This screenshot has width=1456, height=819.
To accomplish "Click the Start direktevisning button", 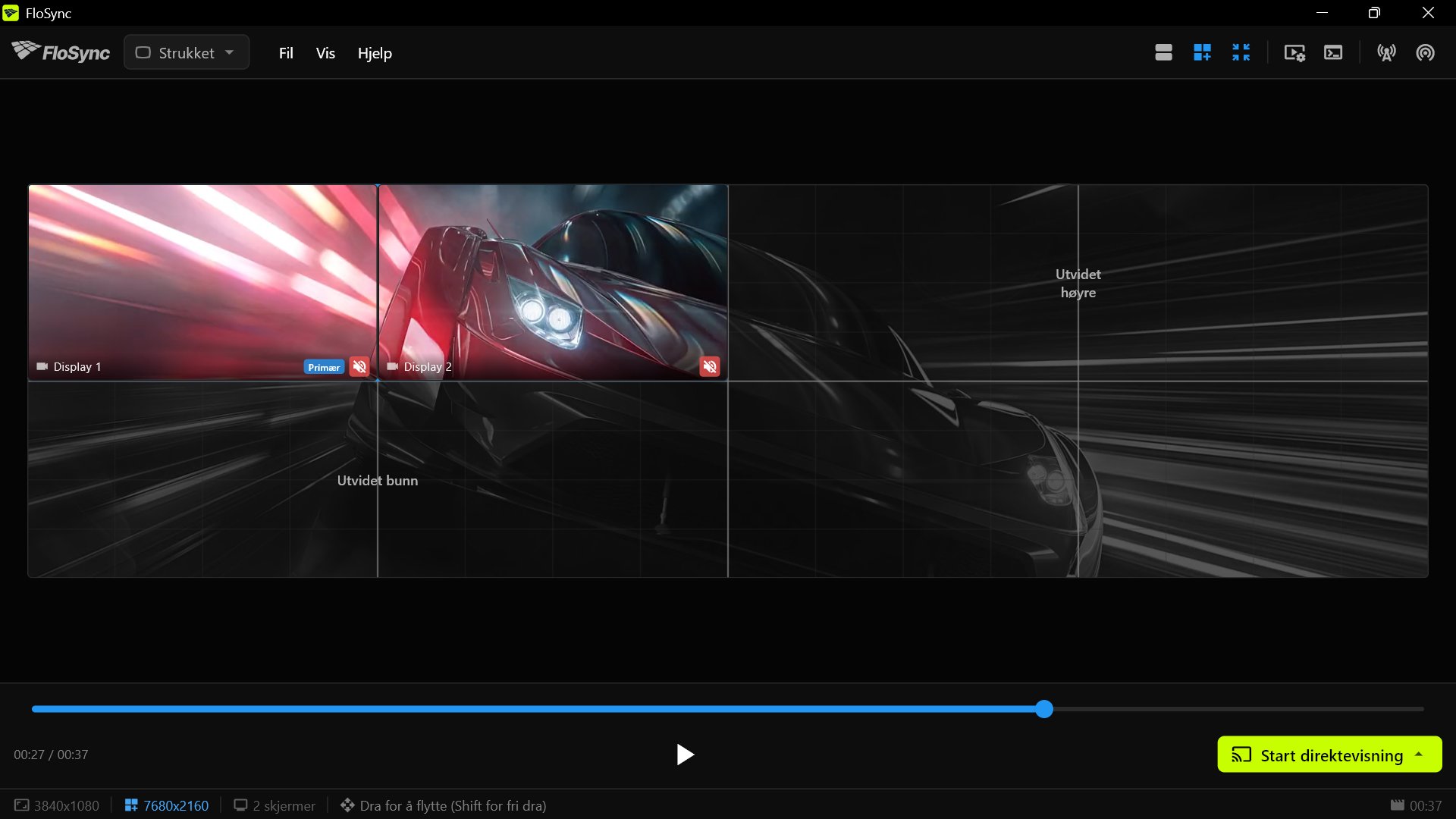I will tap(1329, 755).
